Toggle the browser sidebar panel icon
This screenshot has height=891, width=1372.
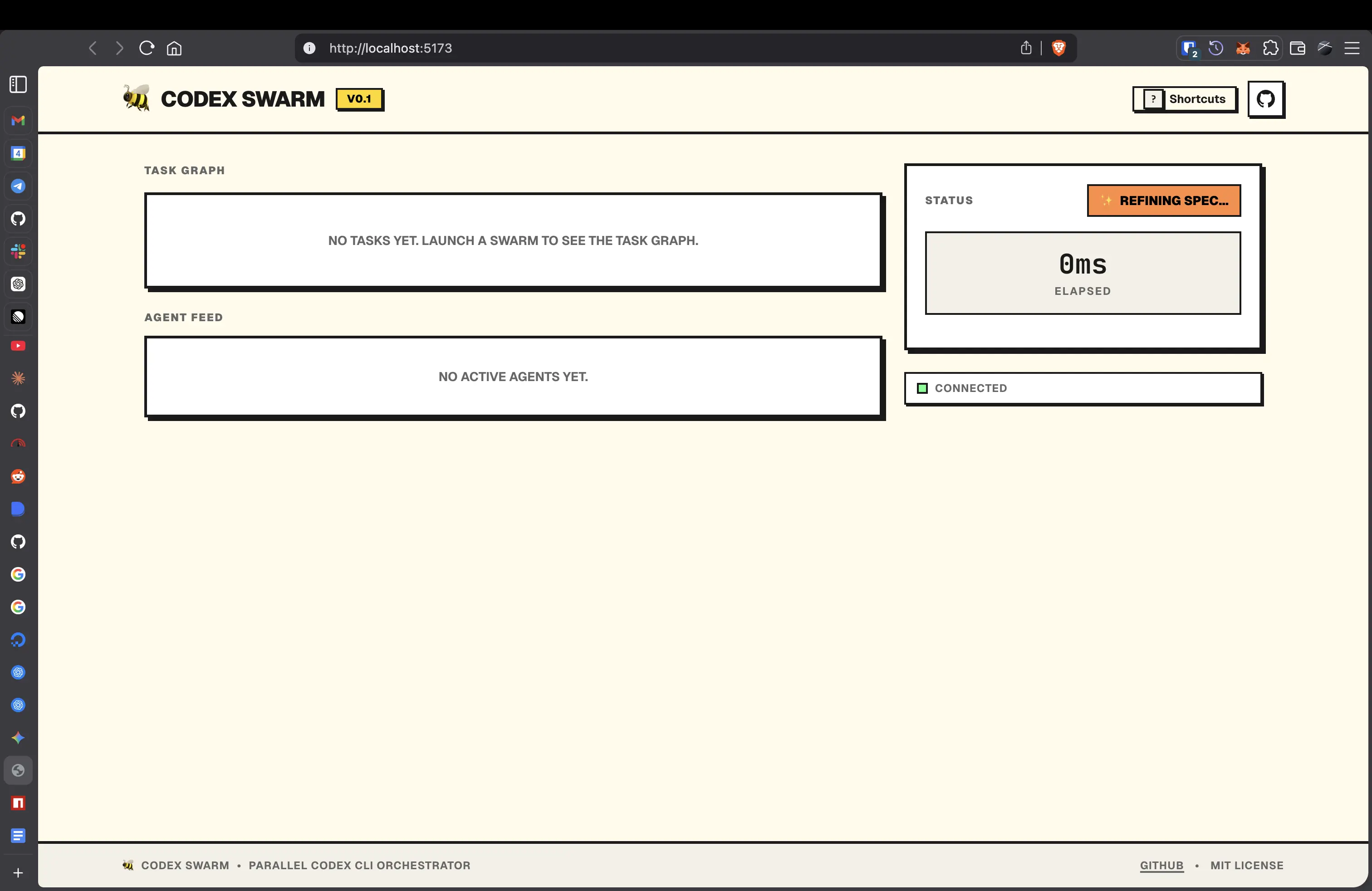pyautogui.click(x=19, y=84)
